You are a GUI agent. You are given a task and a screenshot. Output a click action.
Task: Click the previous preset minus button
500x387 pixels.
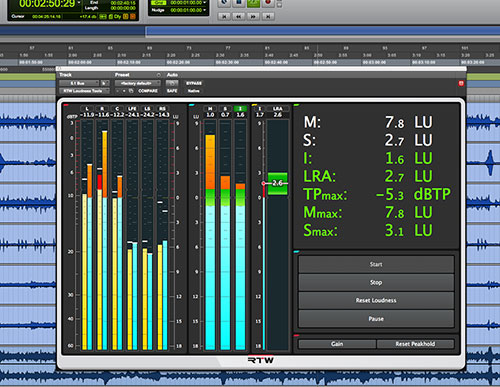(x=118, y=91)
